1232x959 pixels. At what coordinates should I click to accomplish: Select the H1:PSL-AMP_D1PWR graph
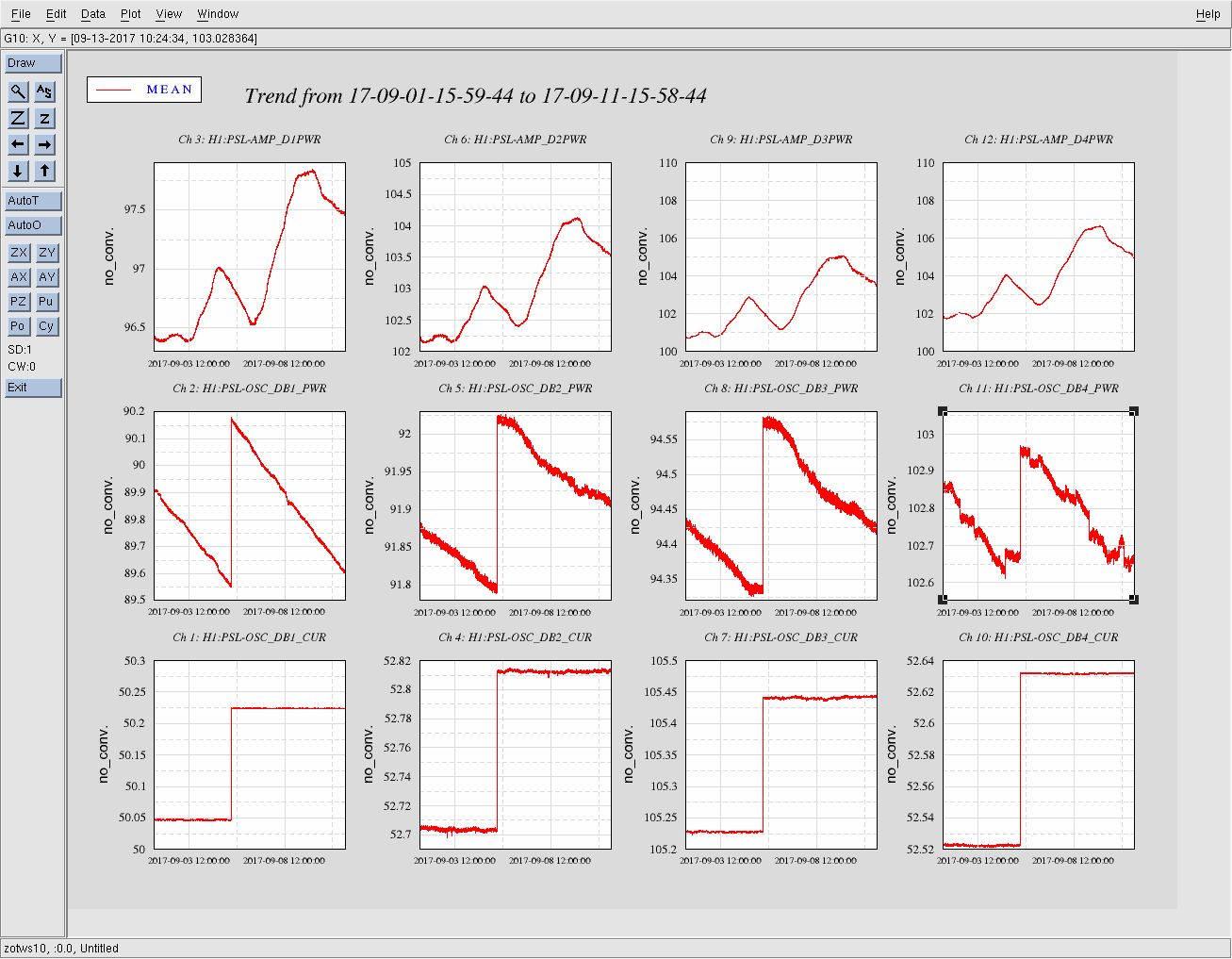pos(250,256)
